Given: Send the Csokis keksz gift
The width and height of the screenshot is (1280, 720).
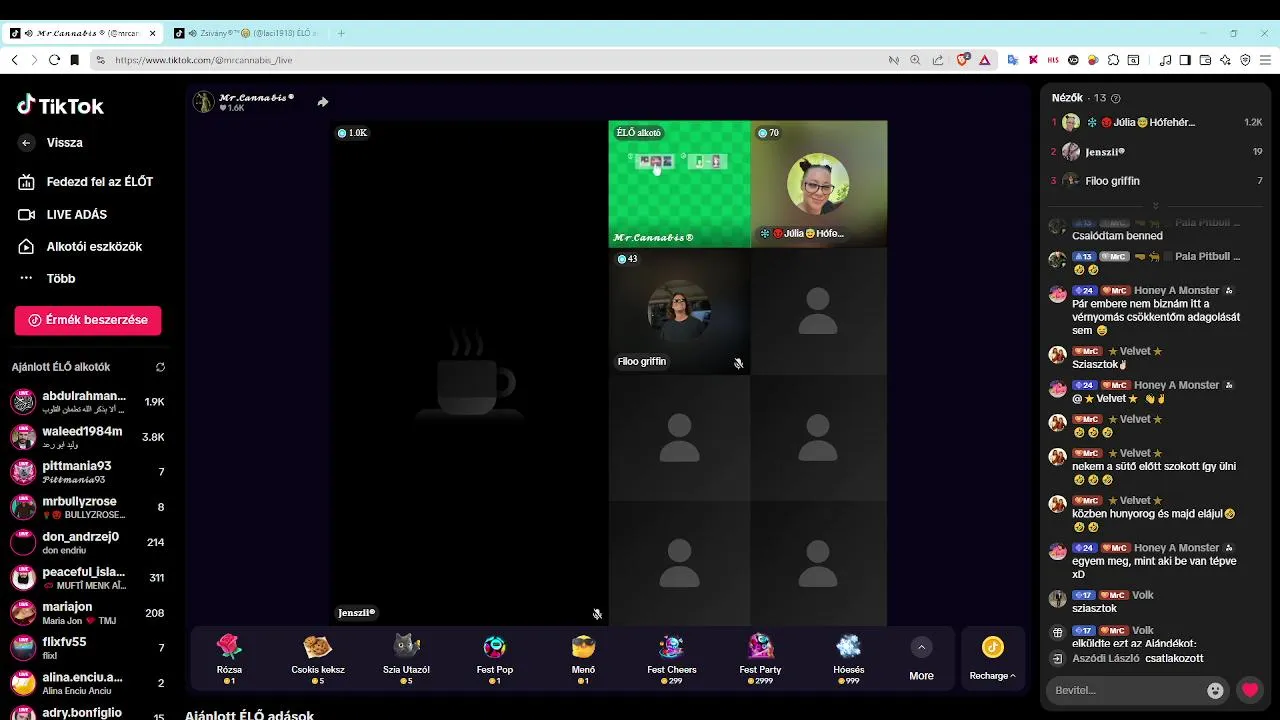Looking at the screenshot, I should 318,658.
